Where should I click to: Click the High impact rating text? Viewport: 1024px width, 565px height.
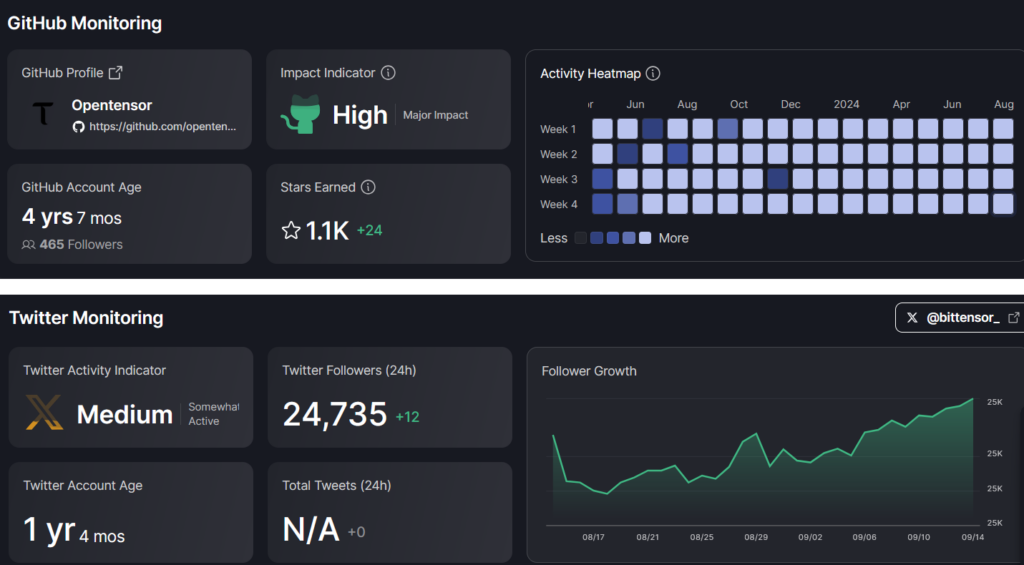point(360,115)
